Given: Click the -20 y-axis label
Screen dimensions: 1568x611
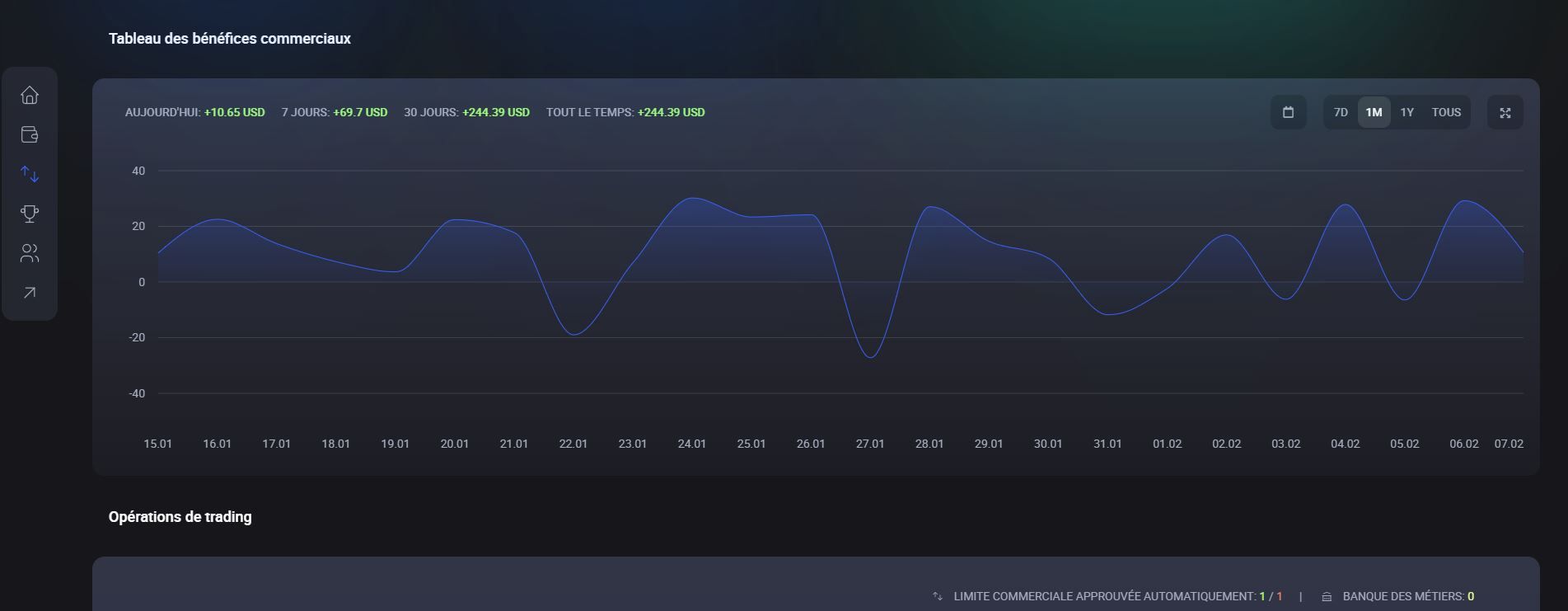Looking at the screenshot, I should pos(137,337).
